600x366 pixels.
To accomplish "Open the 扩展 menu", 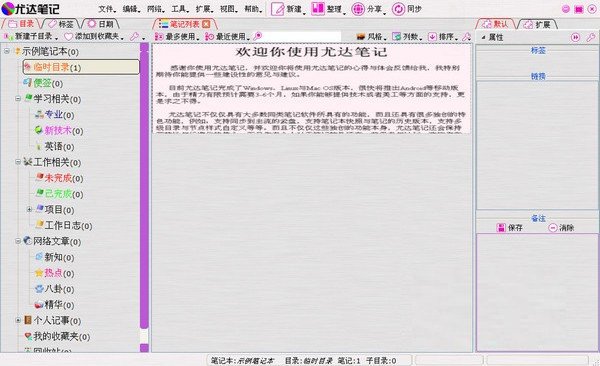I will 203,9.
